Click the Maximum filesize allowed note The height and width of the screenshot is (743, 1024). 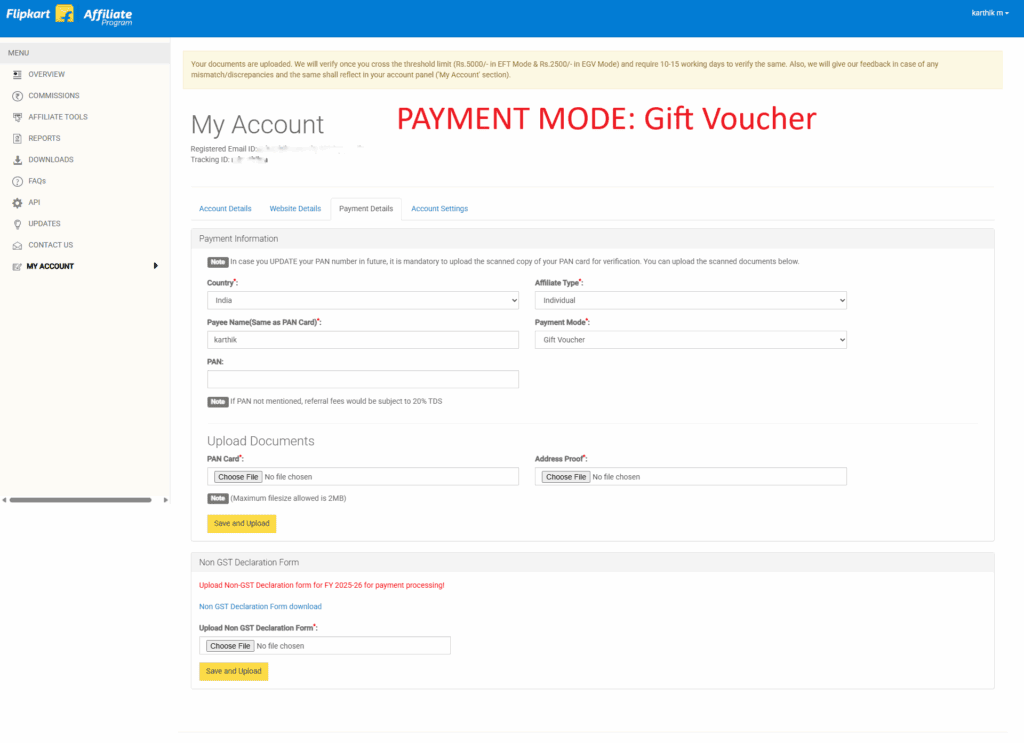point(288,498)
